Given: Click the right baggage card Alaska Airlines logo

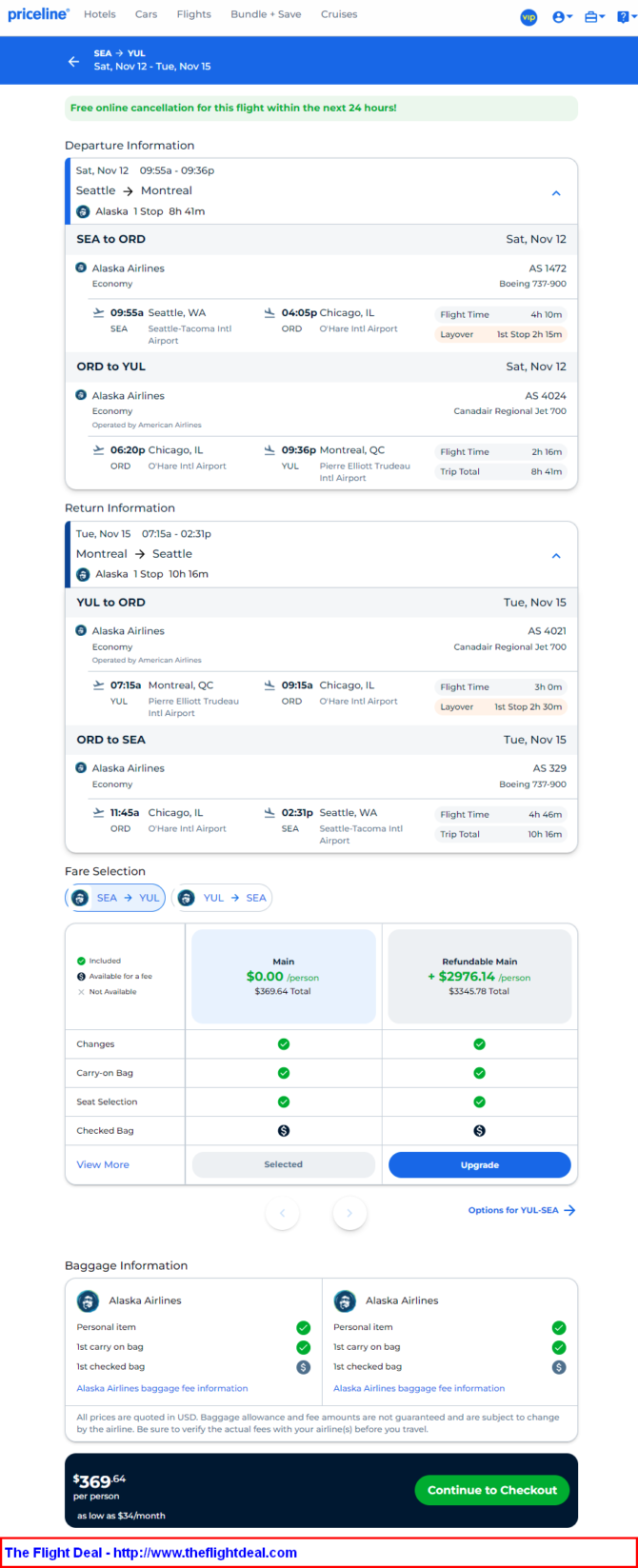Looking at the screenshot, I should pos(345,1300).
